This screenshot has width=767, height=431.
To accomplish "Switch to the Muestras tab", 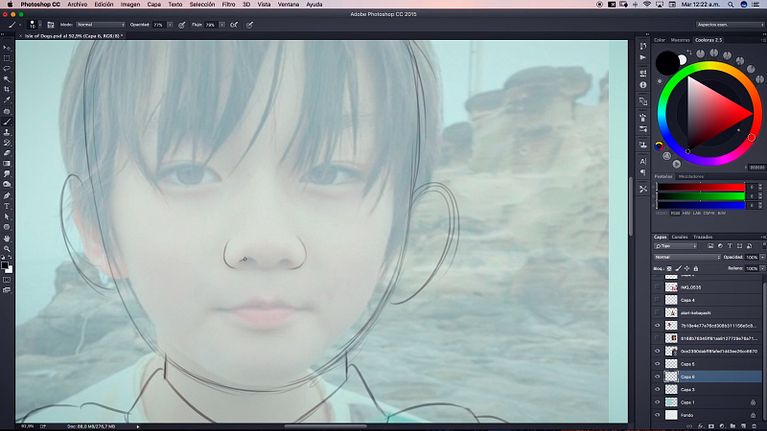I will tap(680, 40).
